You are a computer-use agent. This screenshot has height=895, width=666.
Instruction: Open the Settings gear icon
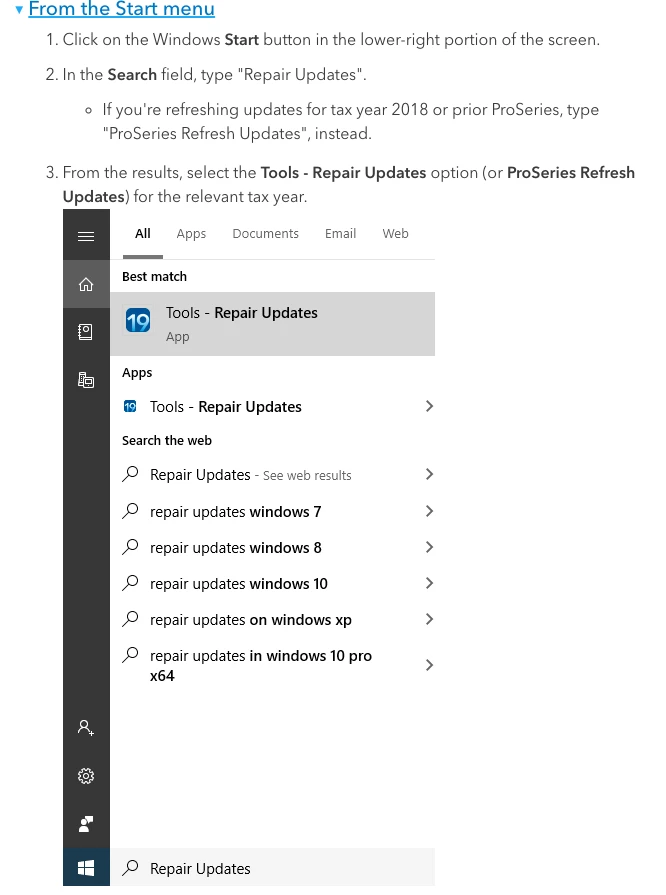(x=86, y=776)
